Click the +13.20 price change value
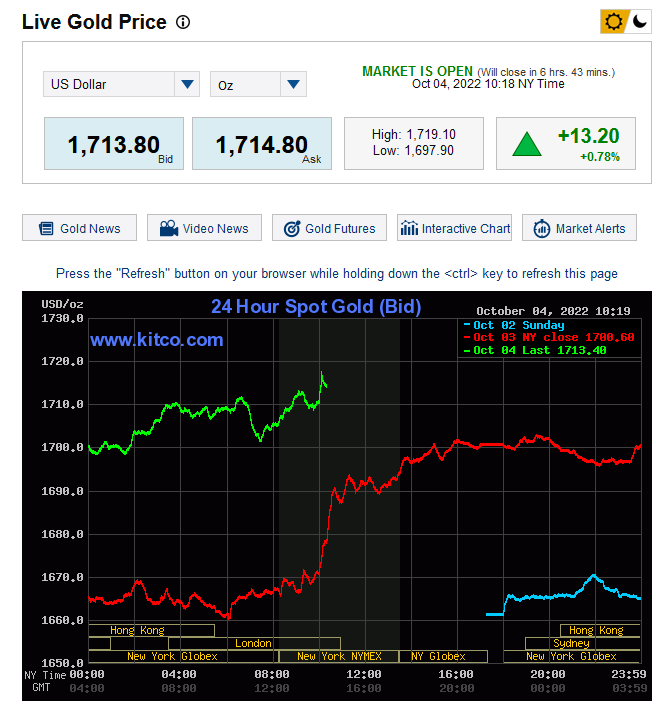Viewport: 656px width, 706px height. pyautogui.click(x=588, y=136)
